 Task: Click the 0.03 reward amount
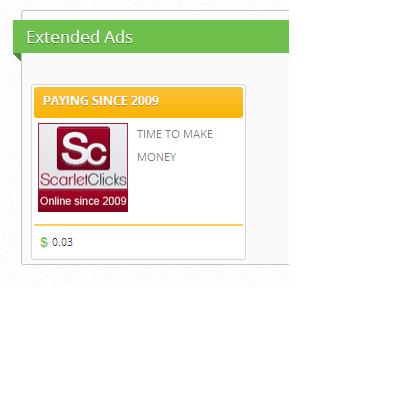tap(62, 242)
